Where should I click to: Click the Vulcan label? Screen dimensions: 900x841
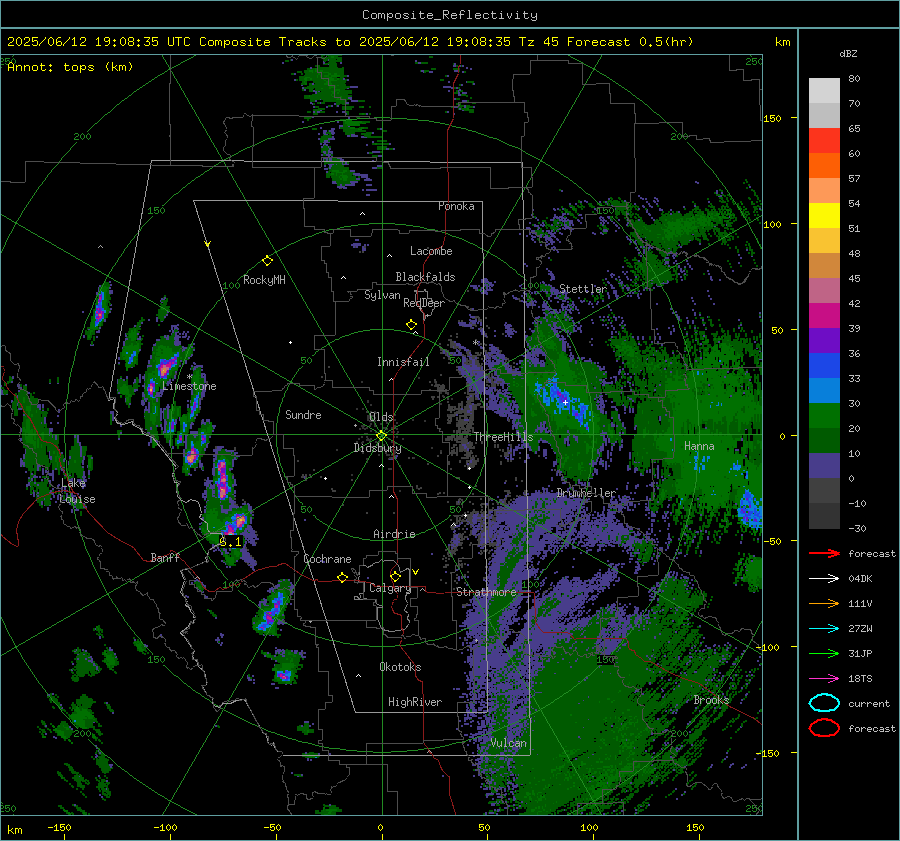[508, 743]
